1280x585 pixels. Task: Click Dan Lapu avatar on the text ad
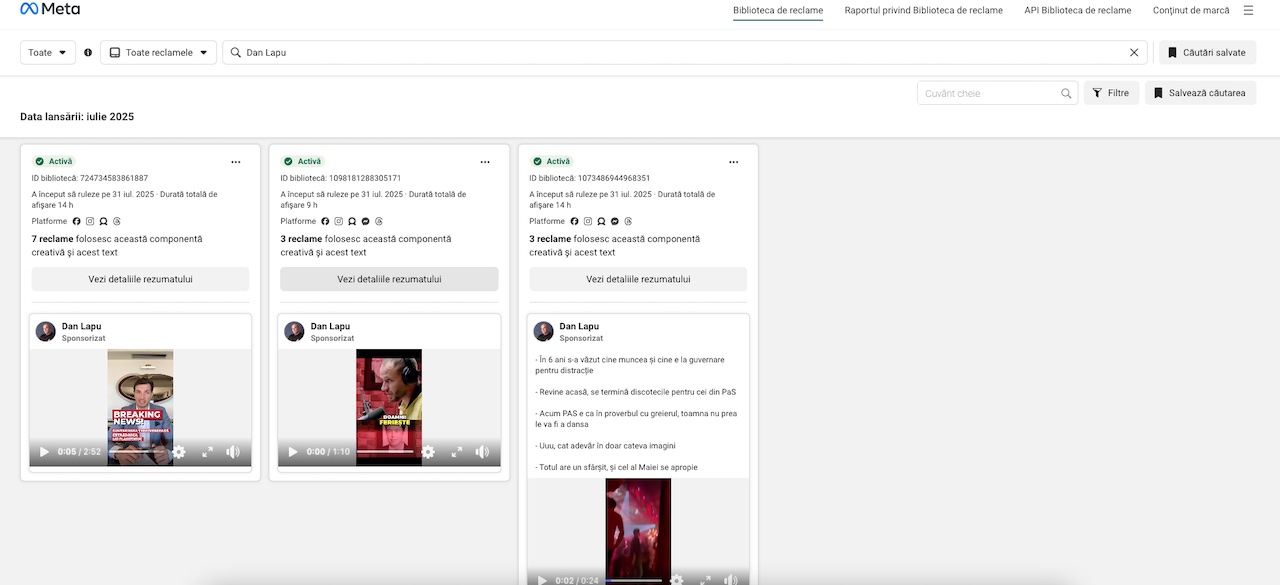[543, 332]
